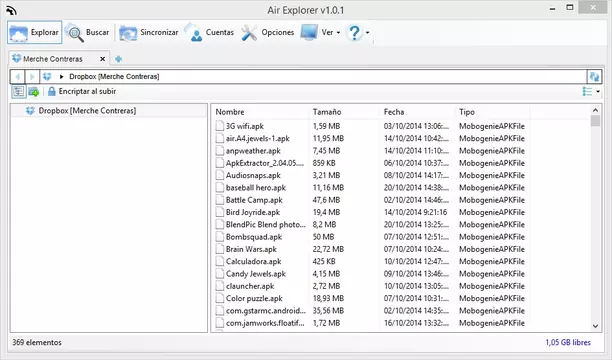This screenshot has width=612, height=360.
Task: Select air.A4.jewels-1.apk file
Action: coord(258,139)
